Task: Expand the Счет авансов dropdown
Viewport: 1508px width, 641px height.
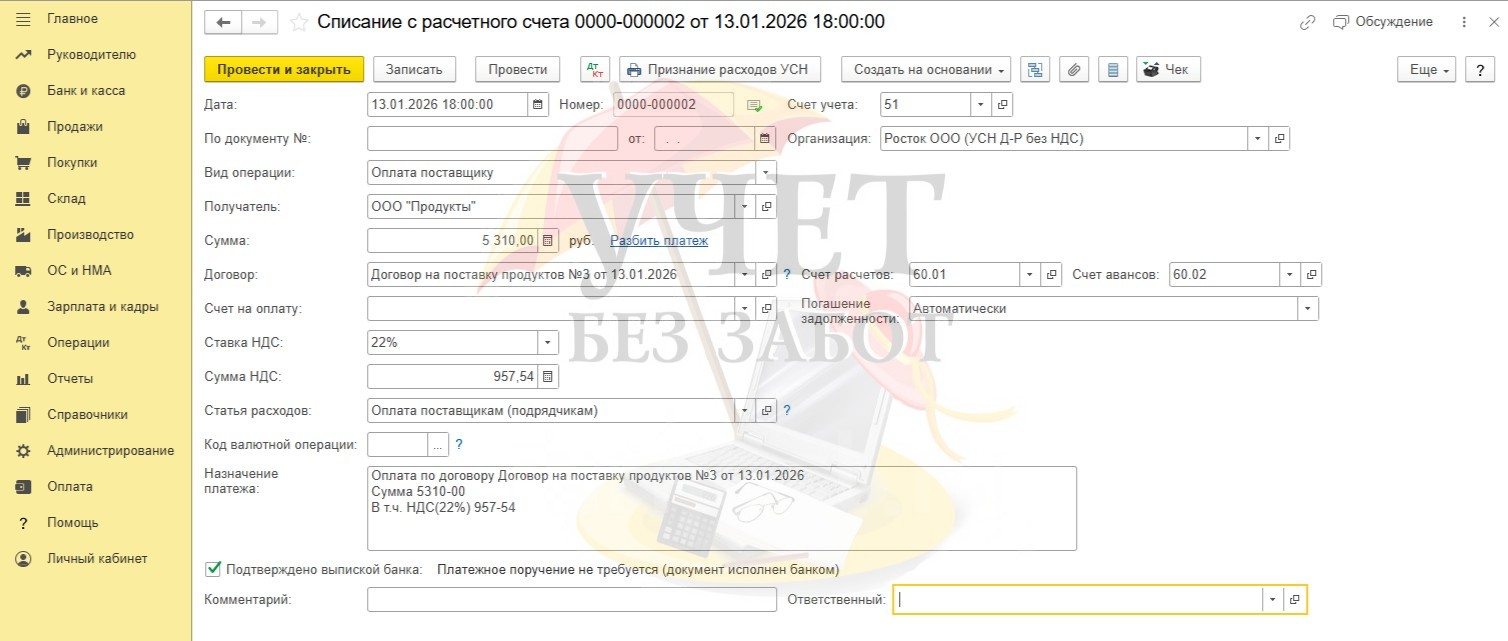Action: (x=1289, y=274)
